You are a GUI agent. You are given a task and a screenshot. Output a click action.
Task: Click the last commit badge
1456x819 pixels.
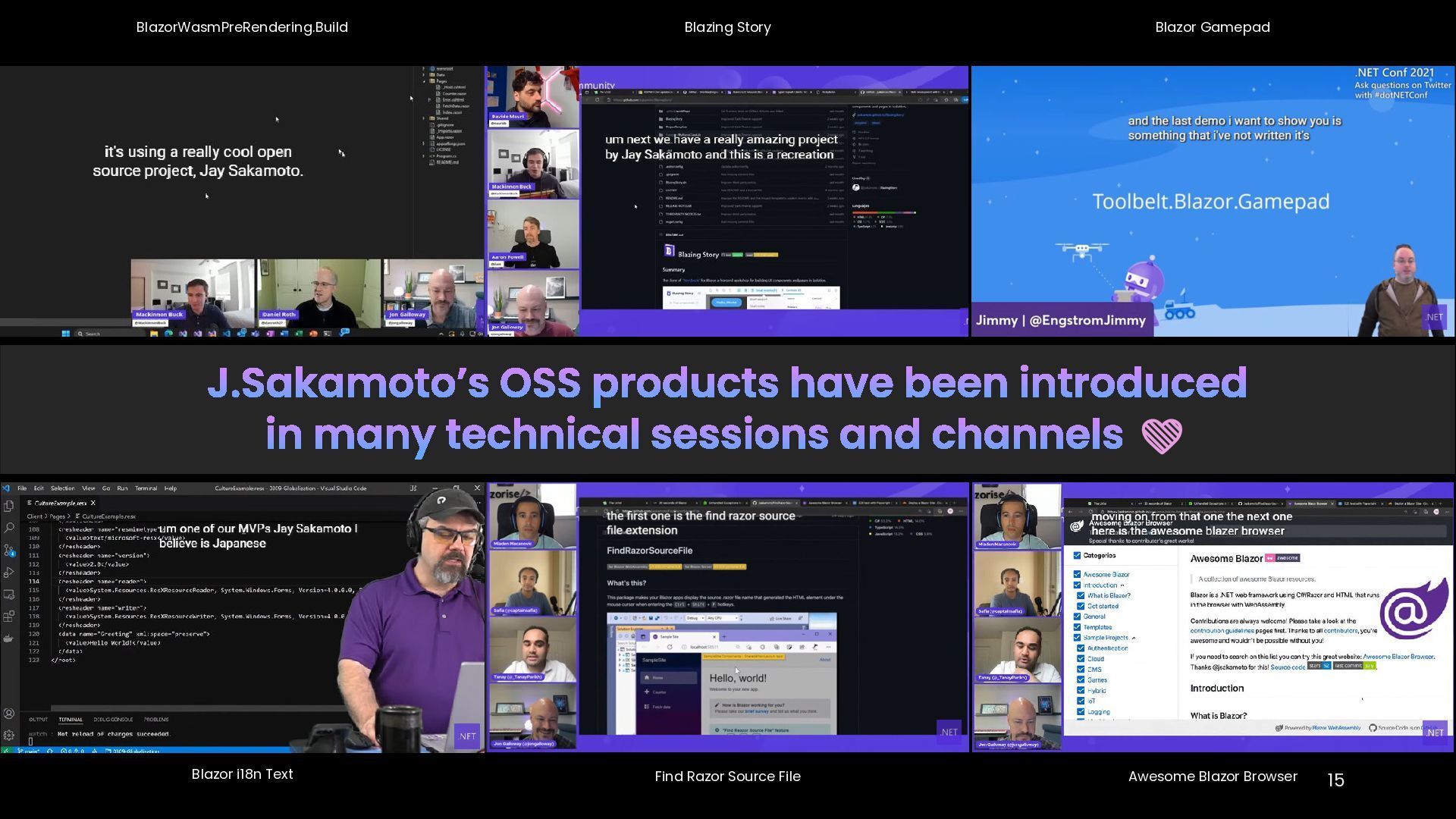1354,666
